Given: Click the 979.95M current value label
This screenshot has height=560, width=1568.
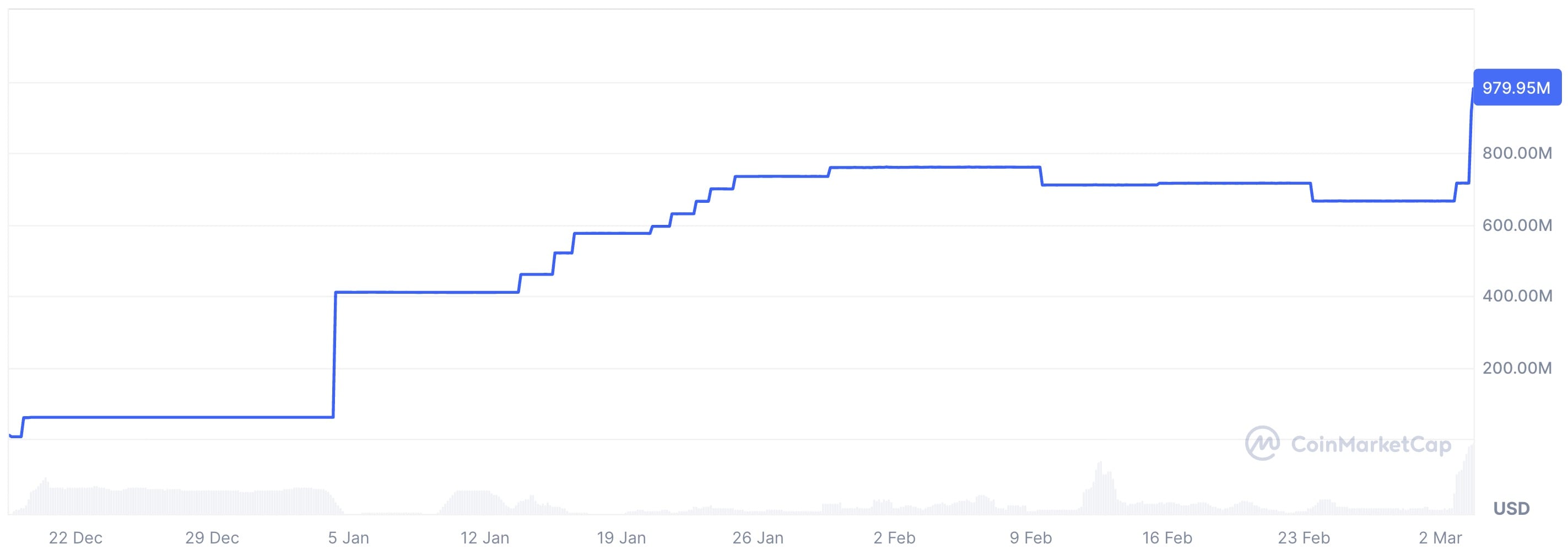Looking at the screenshot, I should pos(1516,88).
